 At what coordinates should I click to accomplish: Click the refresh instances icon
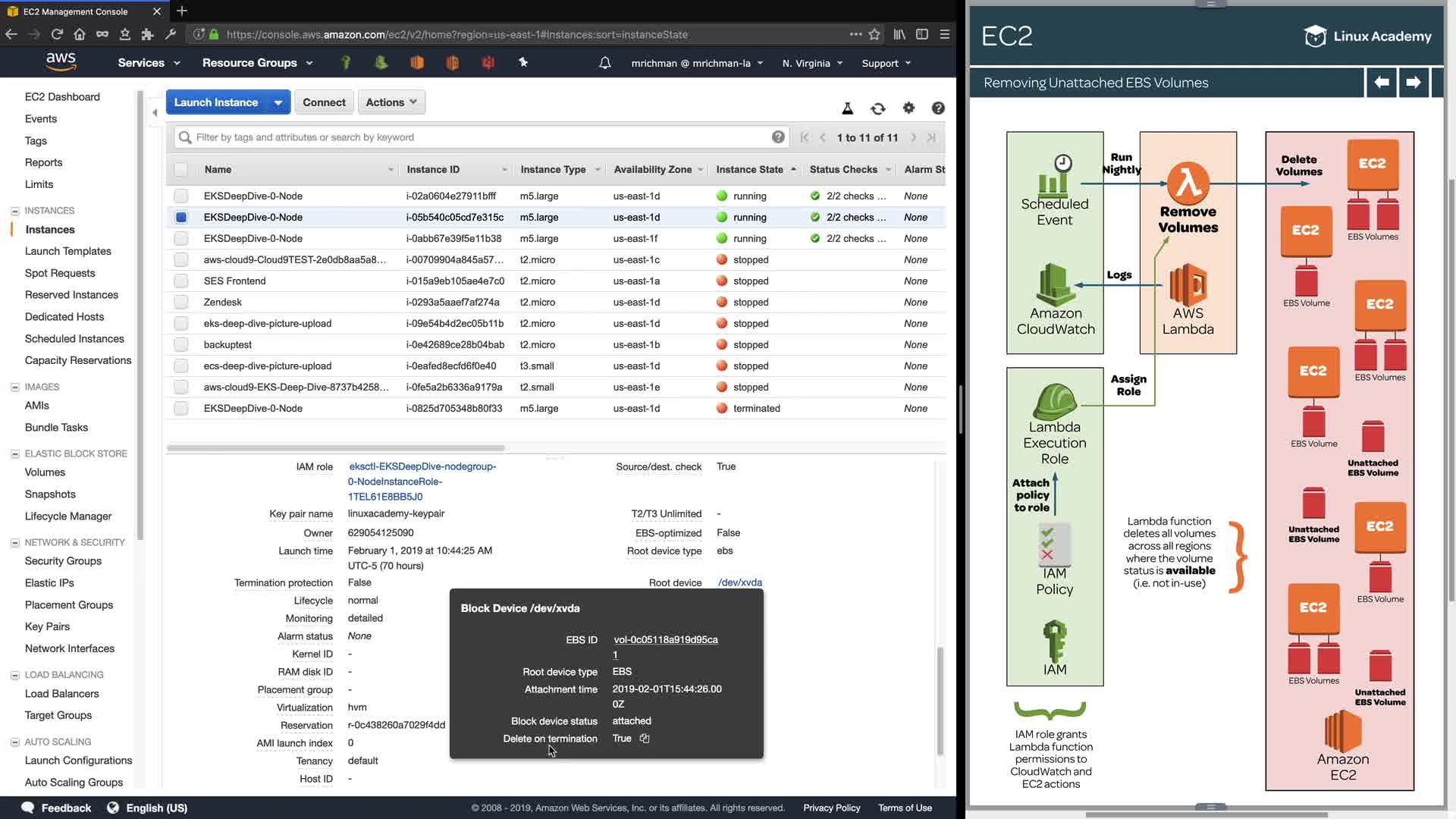point(877,108)
